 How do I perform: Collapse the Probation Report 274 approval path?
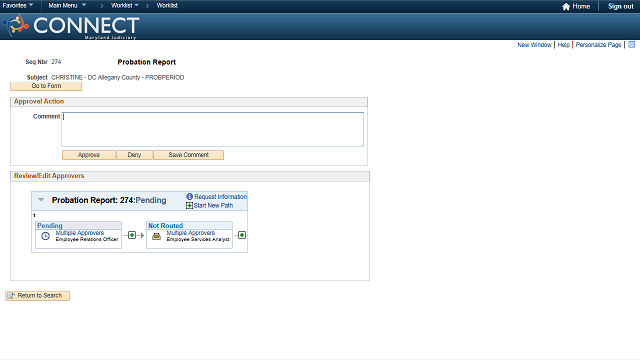[x=41, y=200]
